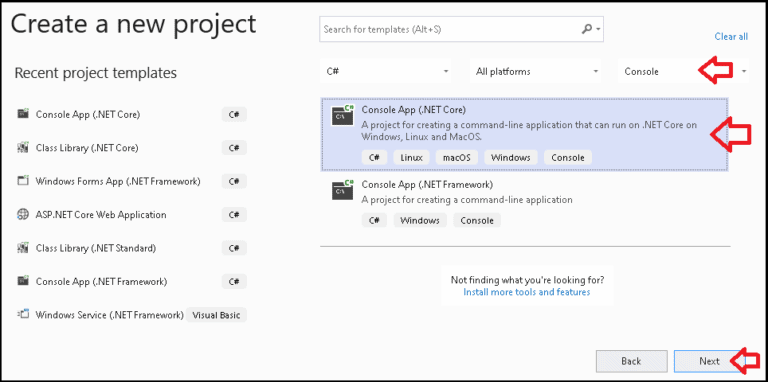Open Install more tools and features link
768x382 pixels.
[527, 292]
